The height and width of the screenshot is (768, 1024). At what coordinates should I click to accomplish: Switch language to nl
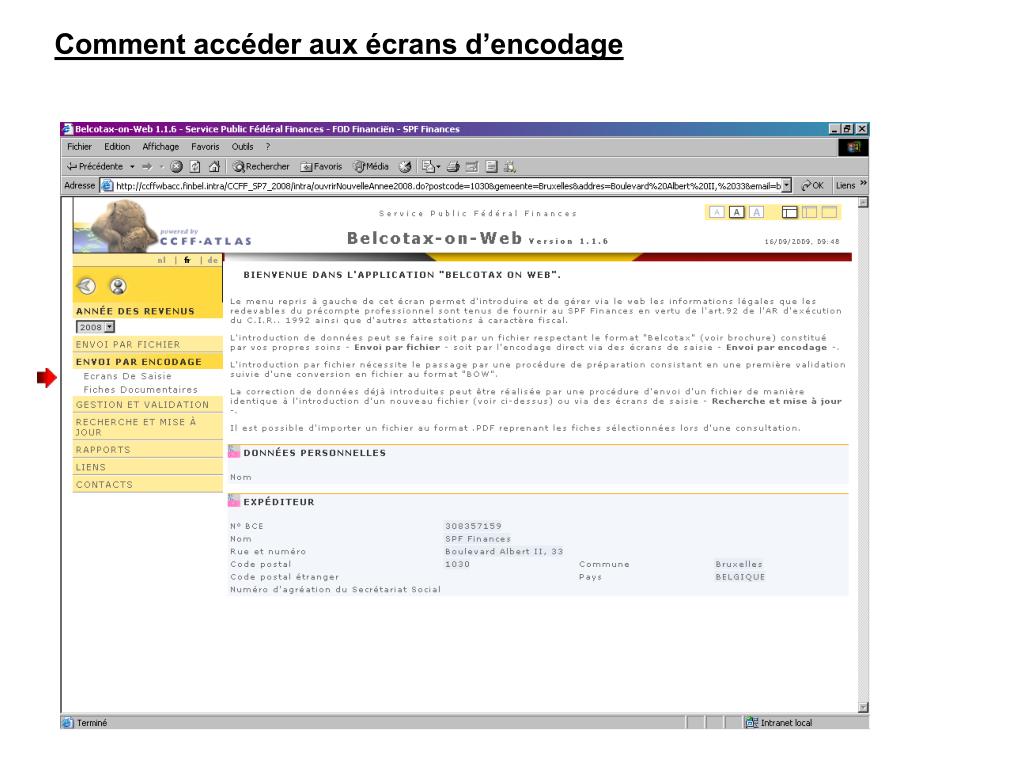tap(162, 260)
